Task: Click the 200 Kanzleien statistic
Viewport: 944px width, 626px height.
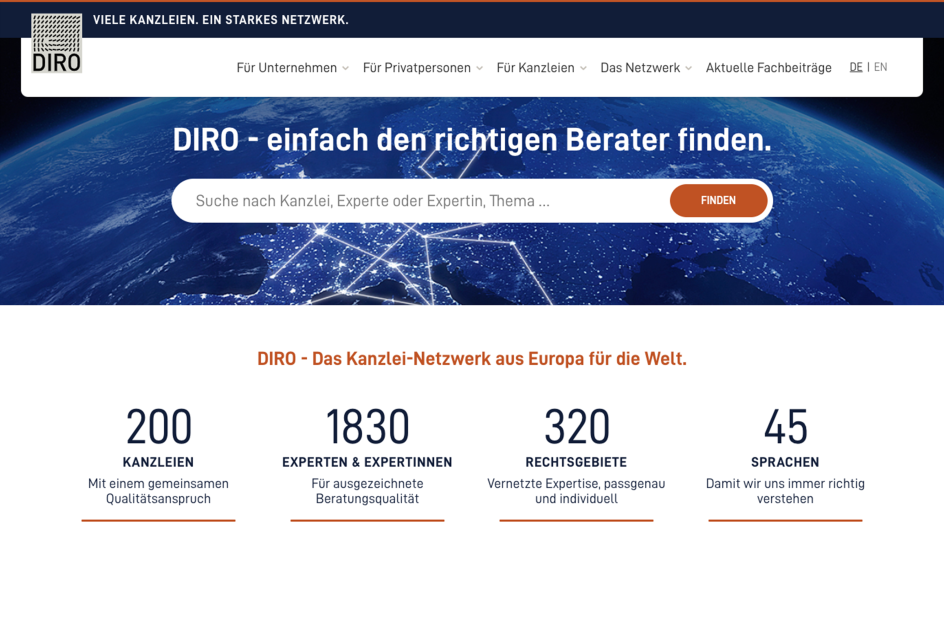Action: pos(158,428)
